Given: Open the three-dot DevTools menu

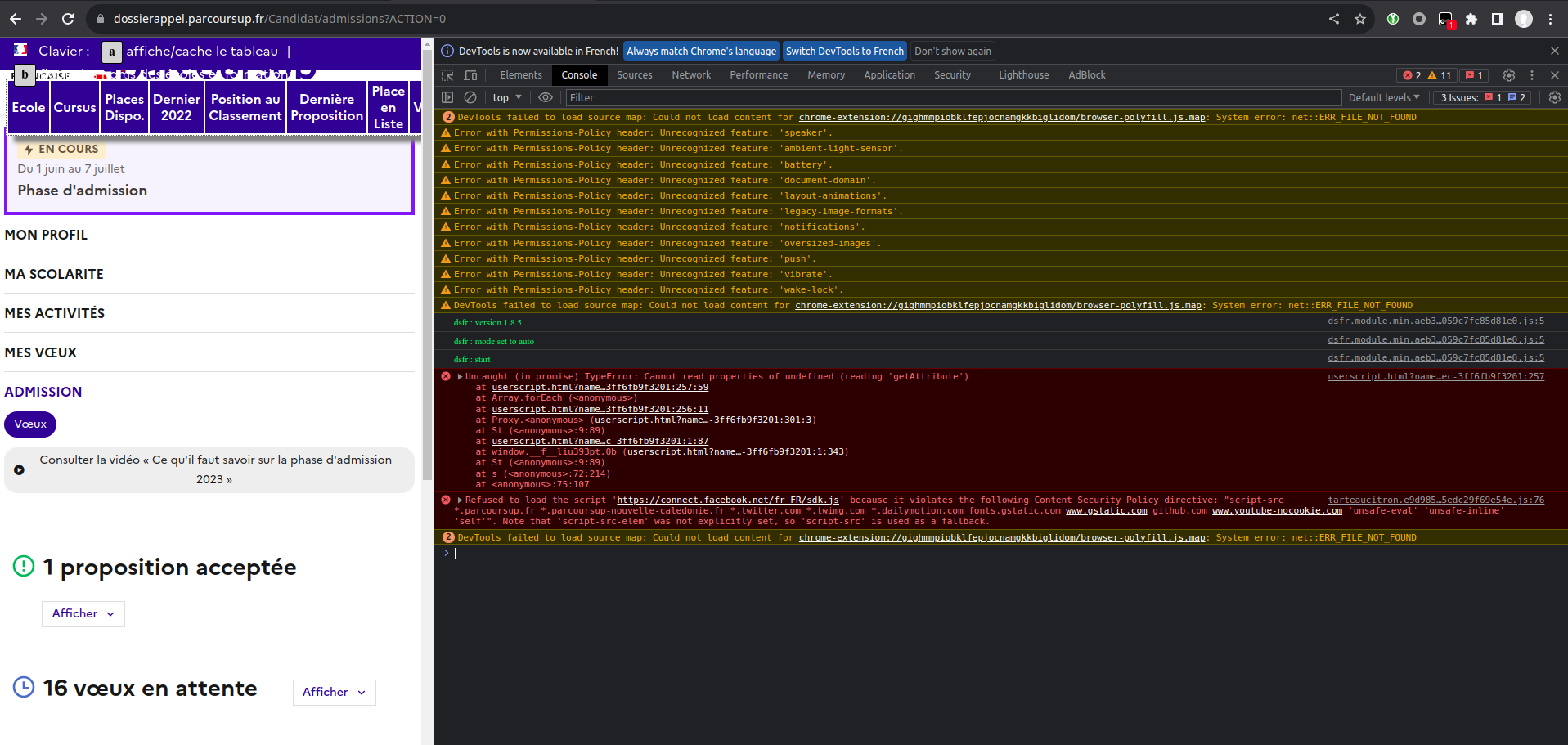Looking at the screenshot, I should [1533, 74].
